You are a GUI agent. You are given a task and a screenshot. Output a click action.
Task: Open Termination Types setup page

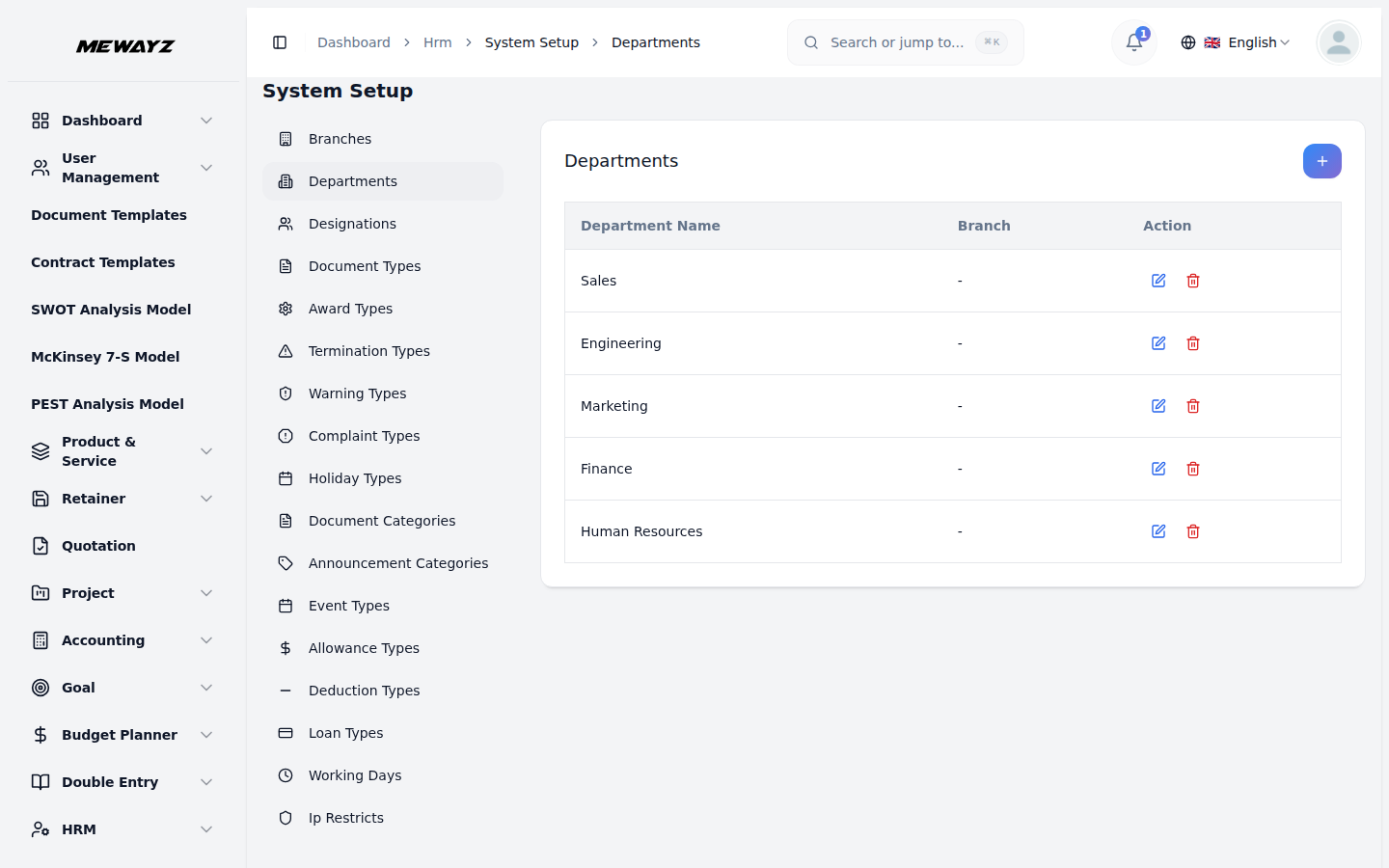383,351
